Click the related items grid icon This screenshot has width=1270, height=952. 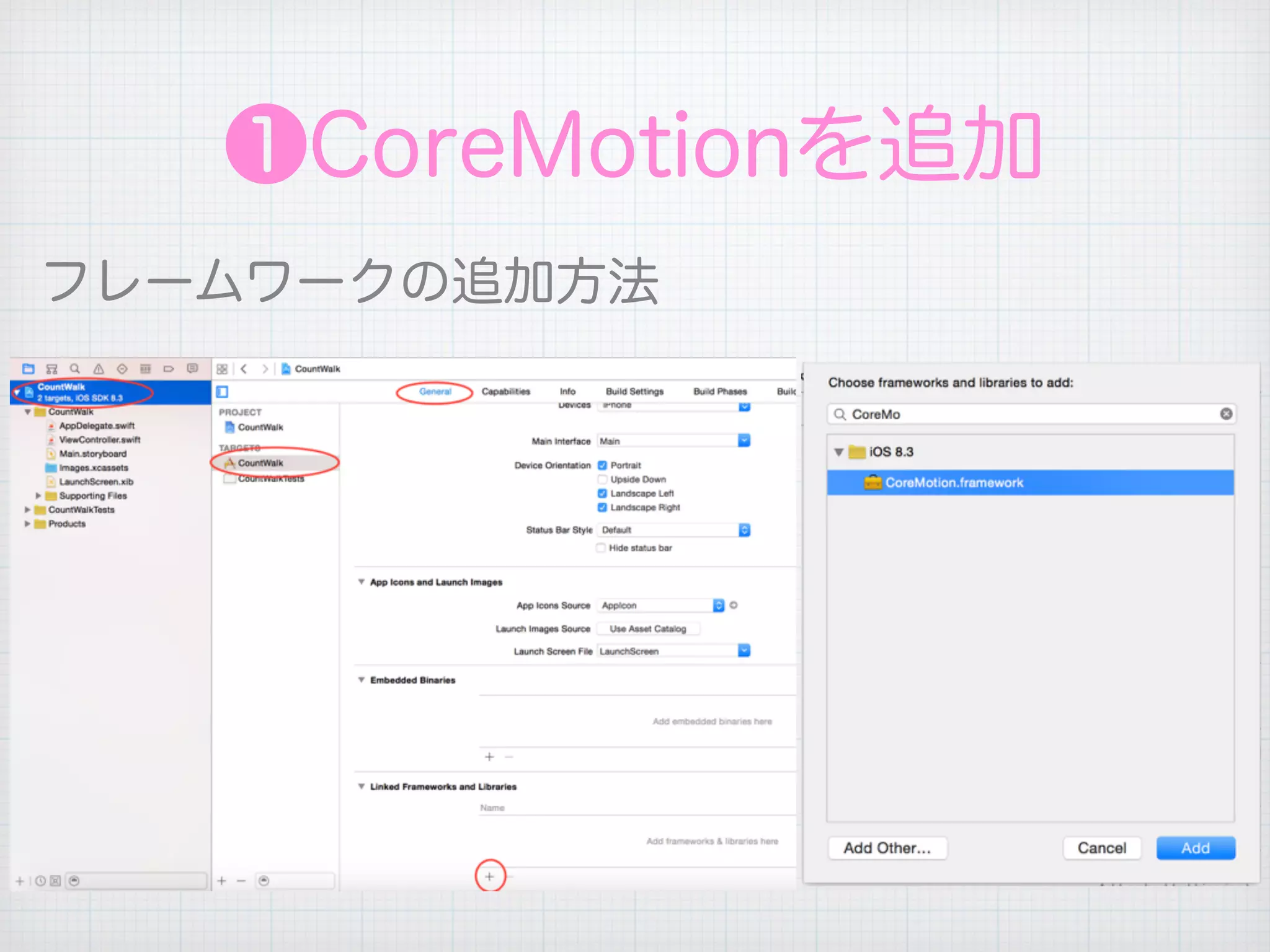222,369
